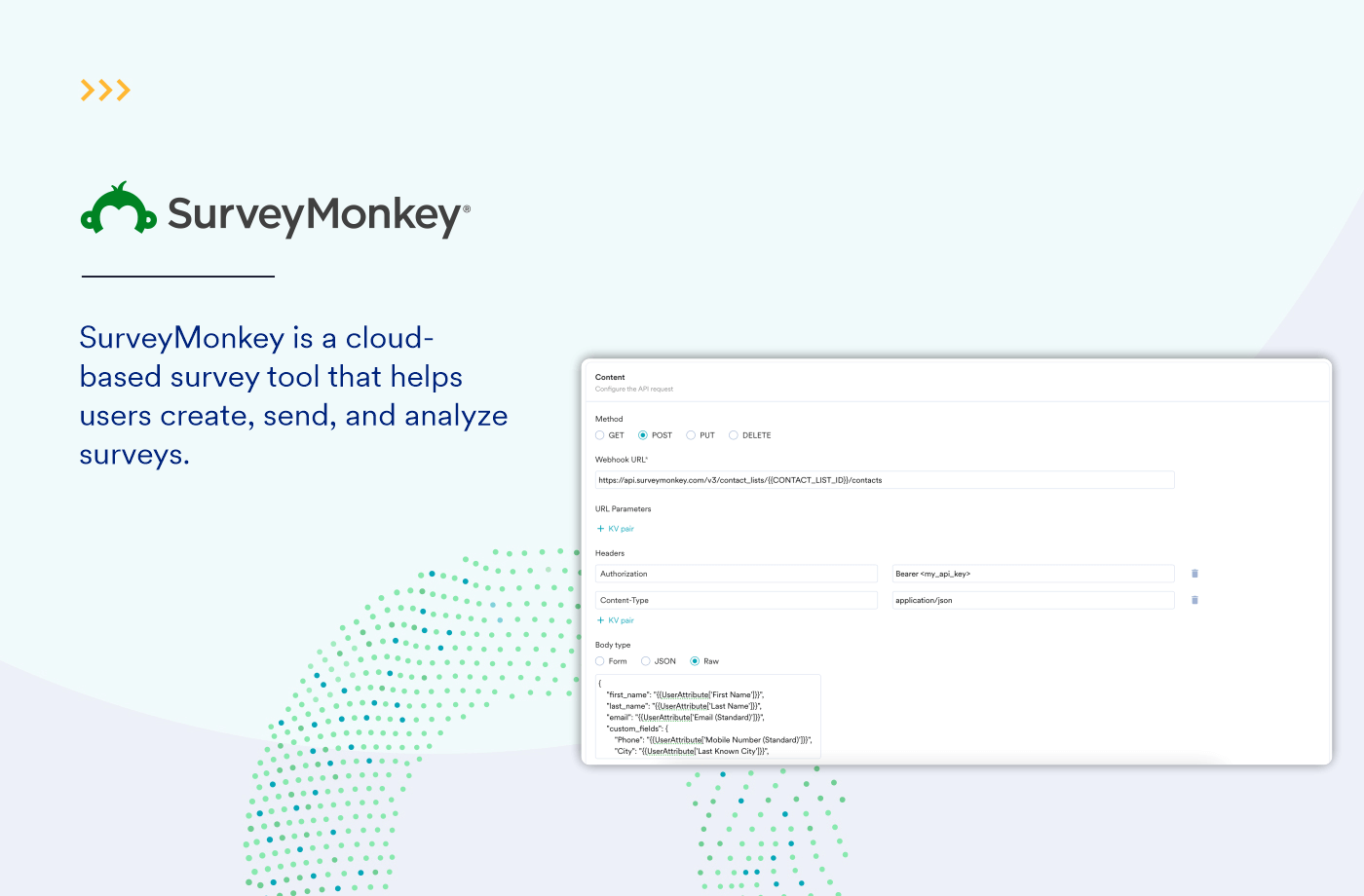The height and width of the screenshot is (896, 1364).
Task: Add KV pair under Headers
Action: tap(616, 620)
